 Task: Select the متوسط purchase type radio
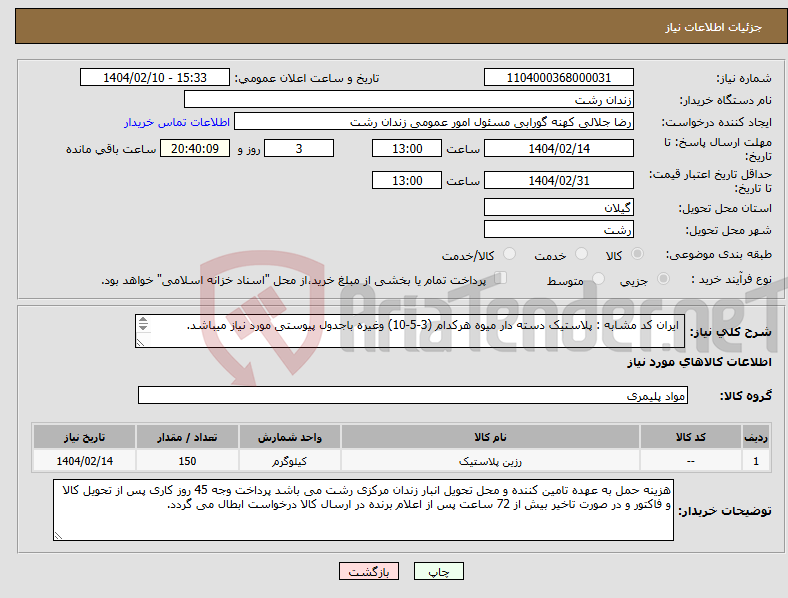point(598,278)
